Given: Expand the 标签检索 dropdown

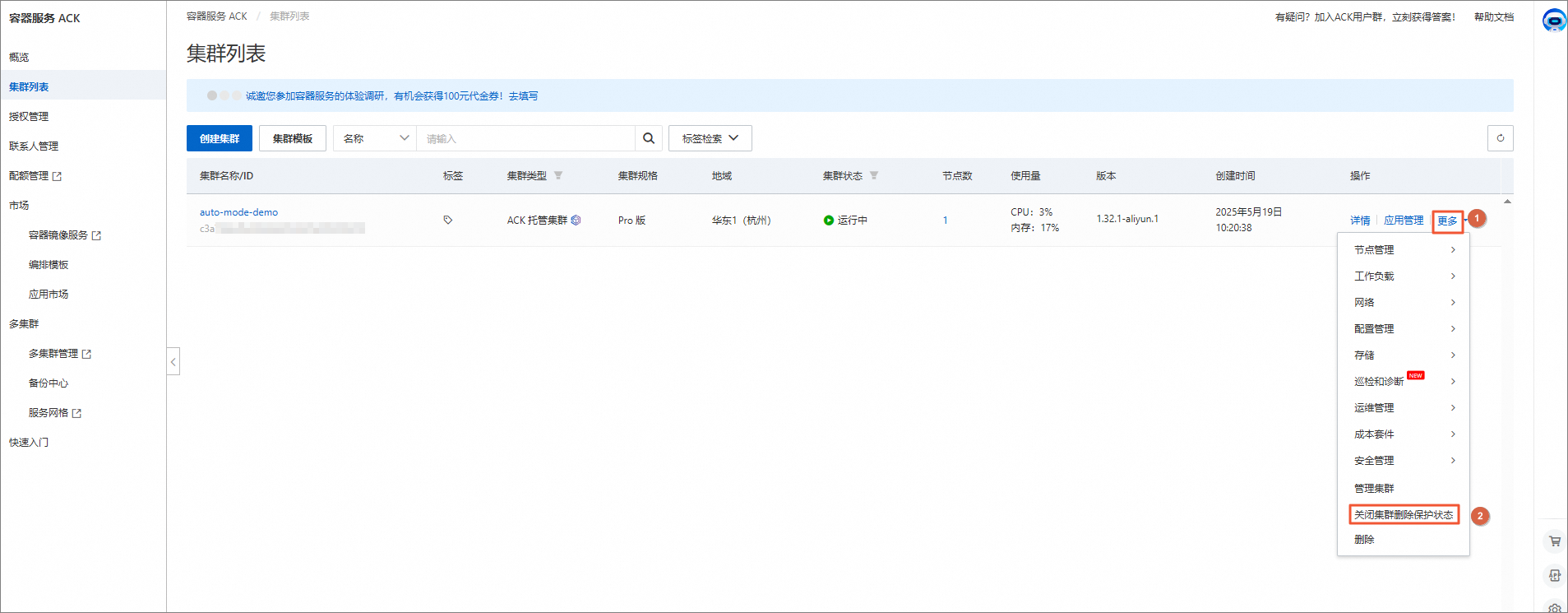Looking at the screenshot, I should 710,138.
